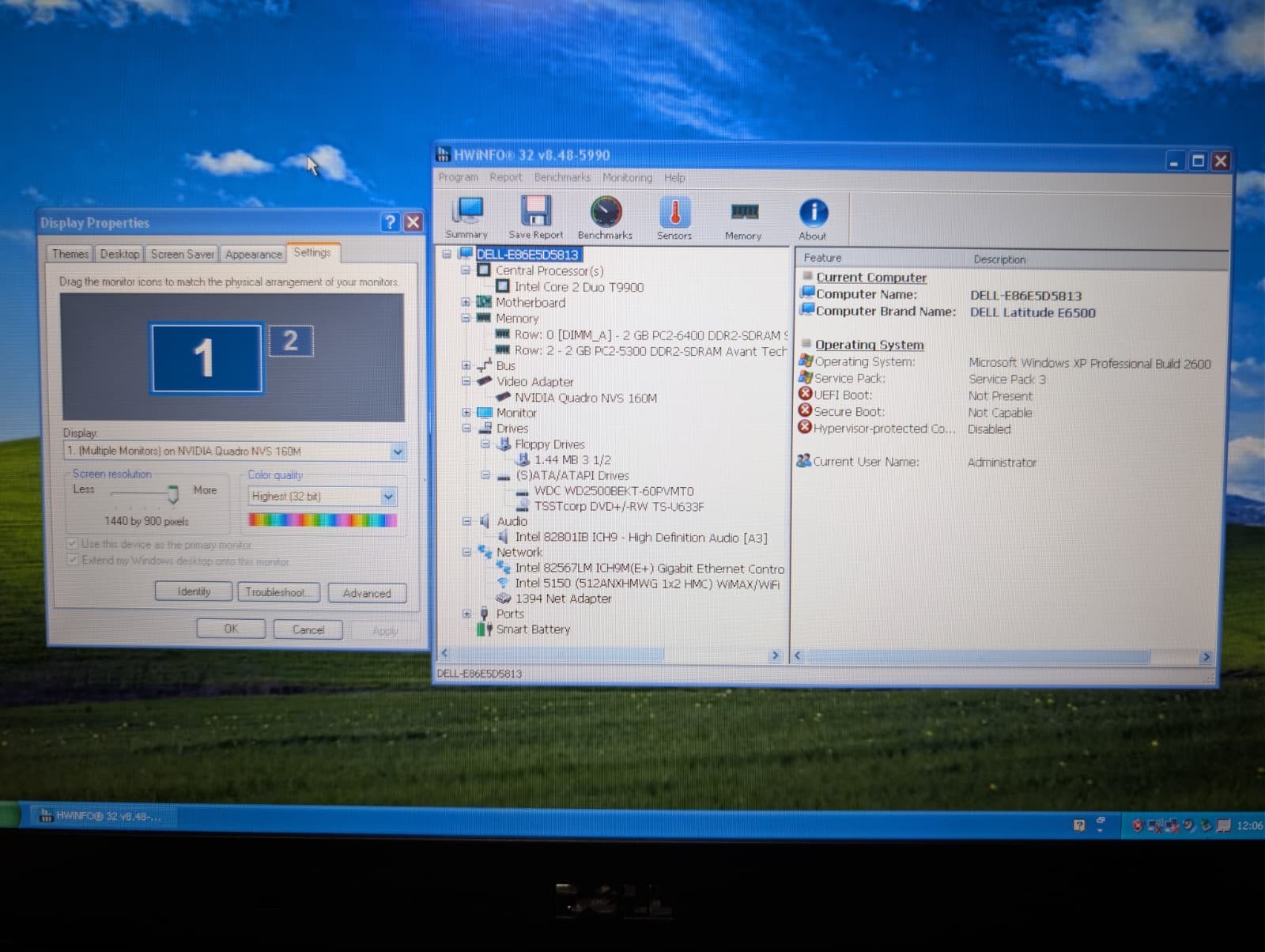Select the DELL-E86E5D5813 root tree item
The width and height of the screenshot is (1265, 952).
click(x=527, y=255)
